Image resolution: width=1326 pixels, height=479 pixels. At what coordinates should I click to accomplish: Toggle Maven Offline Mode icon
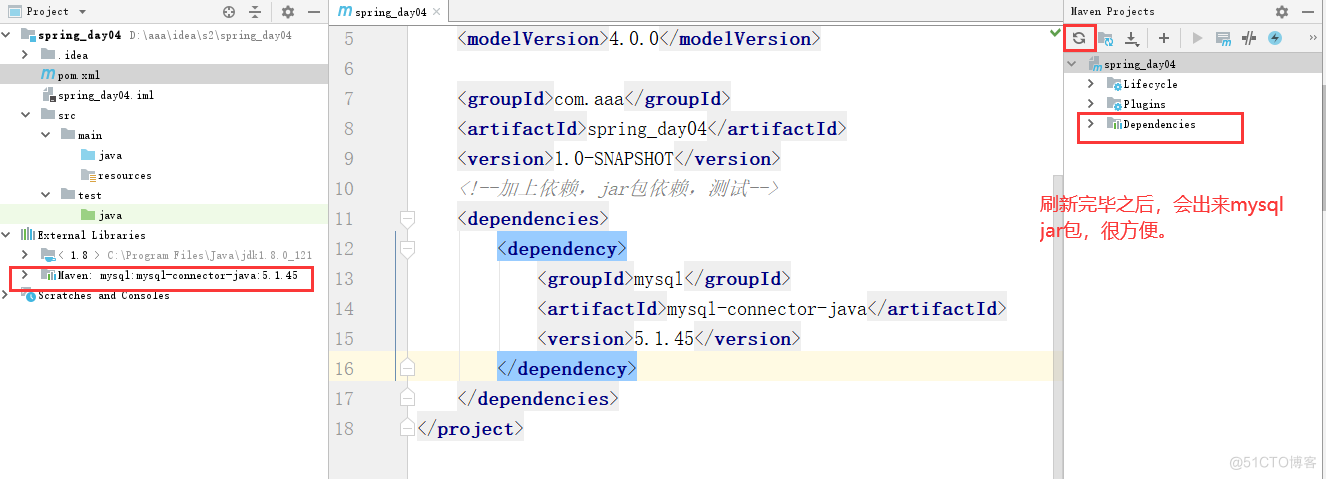pos(1249,38)
